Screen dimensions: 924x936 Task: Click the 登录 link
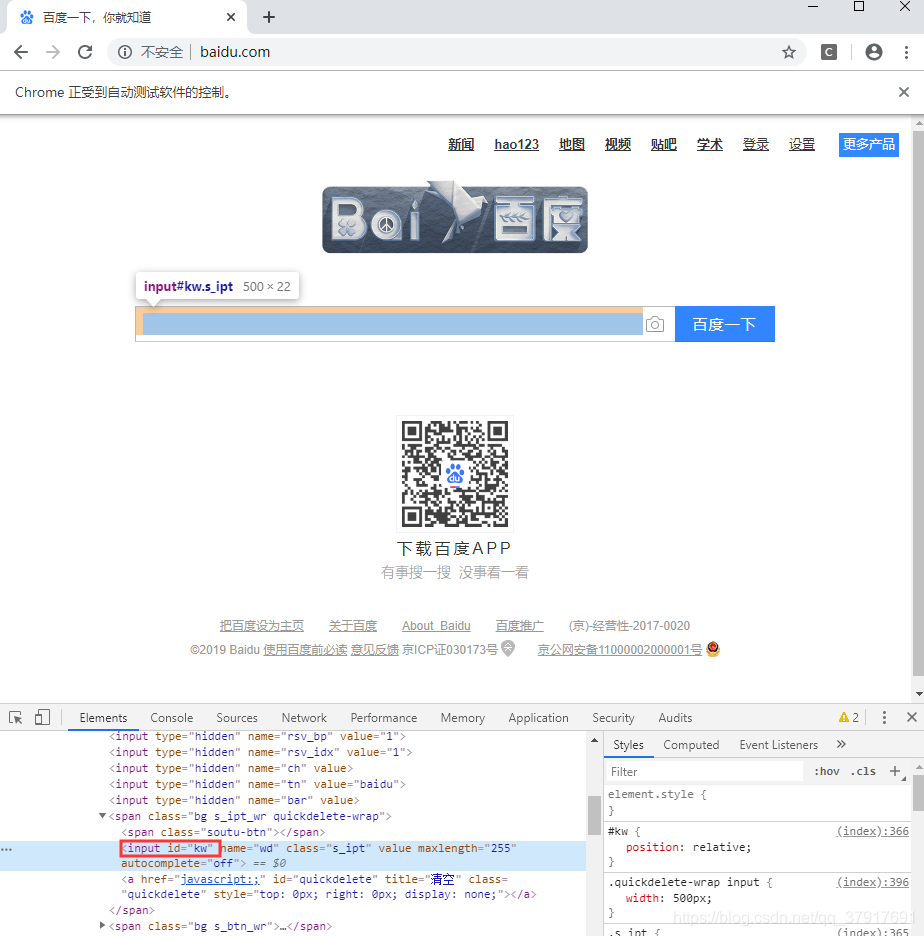[x=756, y=144]
